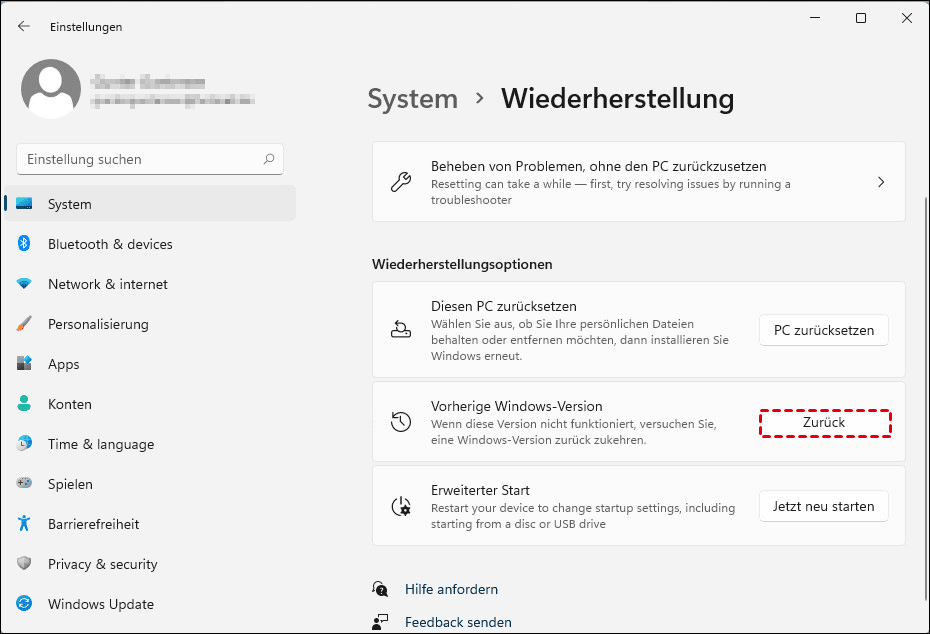Click System in the breadcrumb
930x634 pixels.
pos(413,98)
